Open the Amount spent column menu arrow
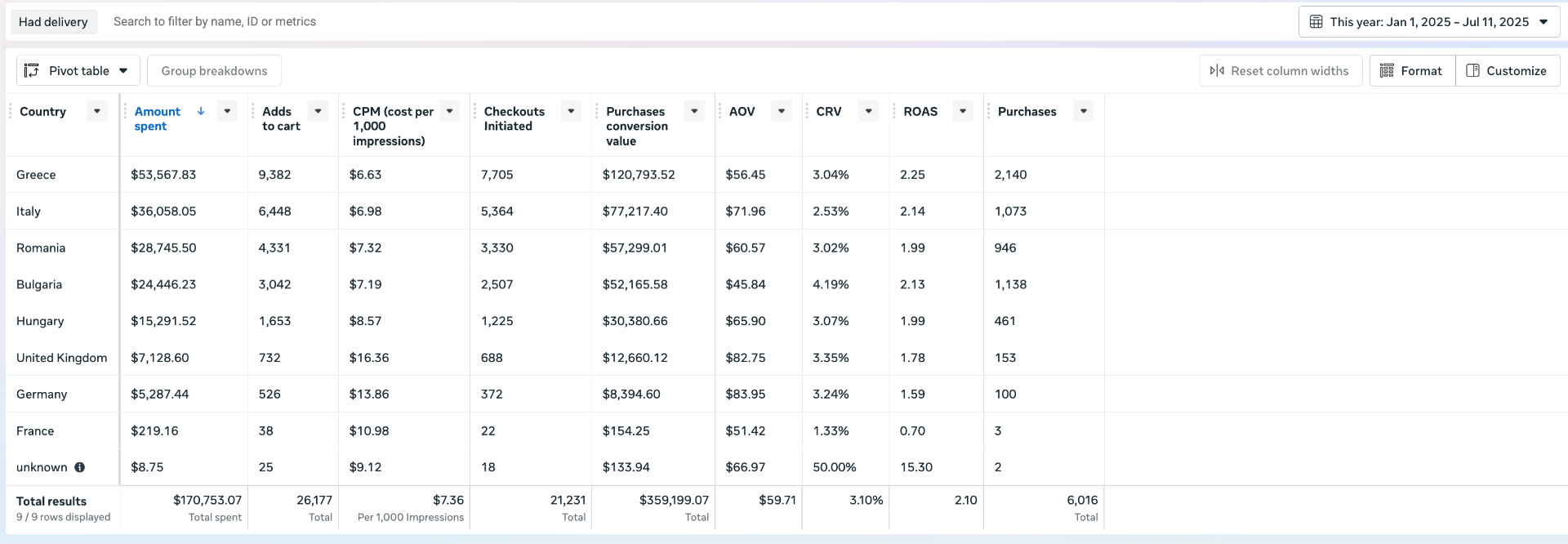Viewport: 1568px width, 544px height. point(227,111)
